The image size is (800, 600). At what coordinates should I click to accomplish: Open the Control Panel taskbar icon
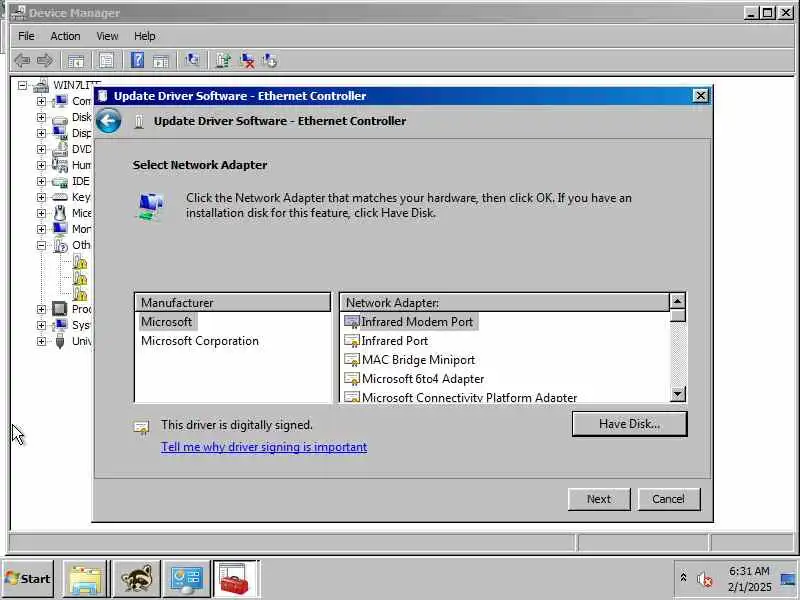tap(187, 579)
